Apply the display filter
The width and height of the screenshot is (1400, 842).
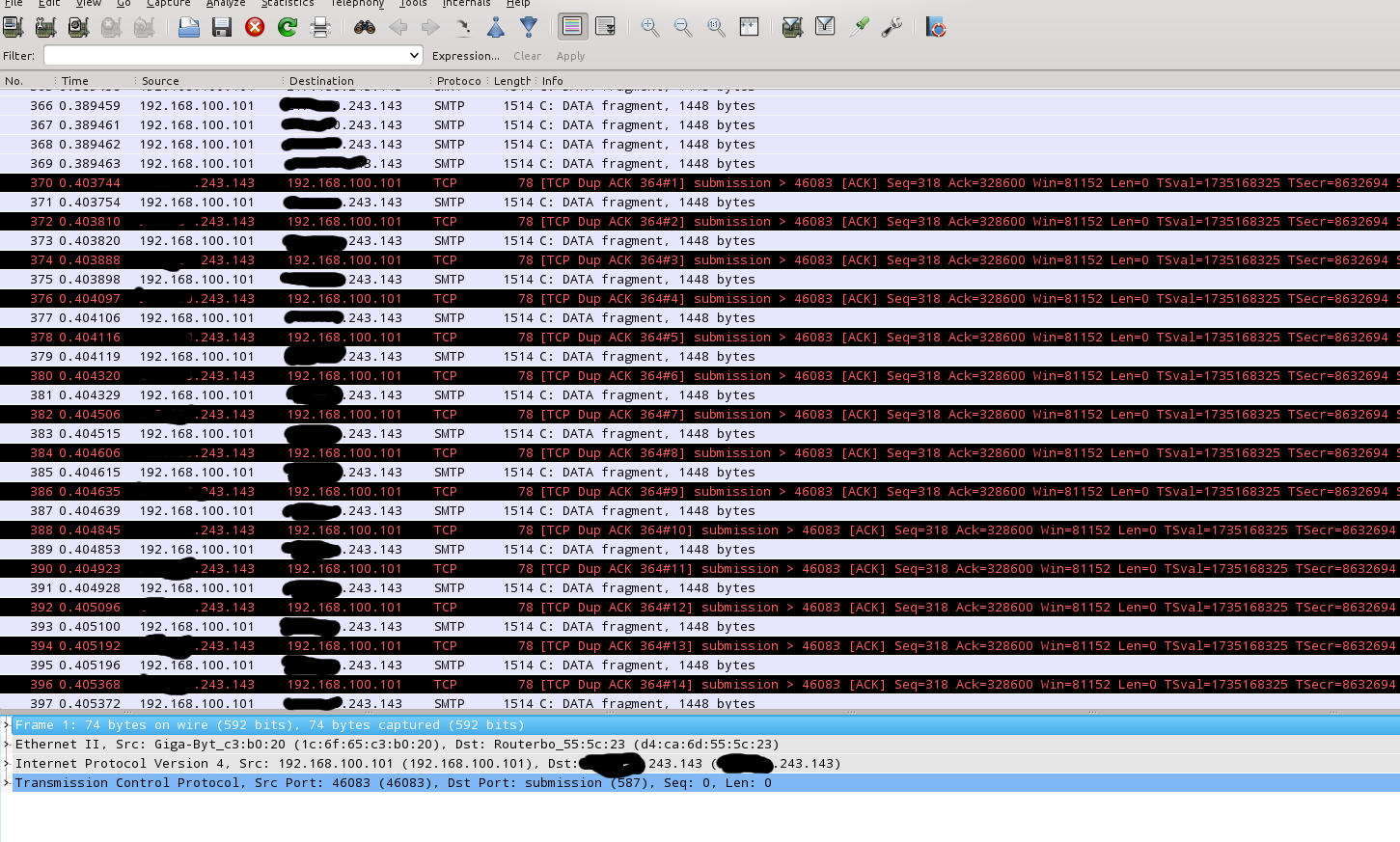(x=570, y=56)
